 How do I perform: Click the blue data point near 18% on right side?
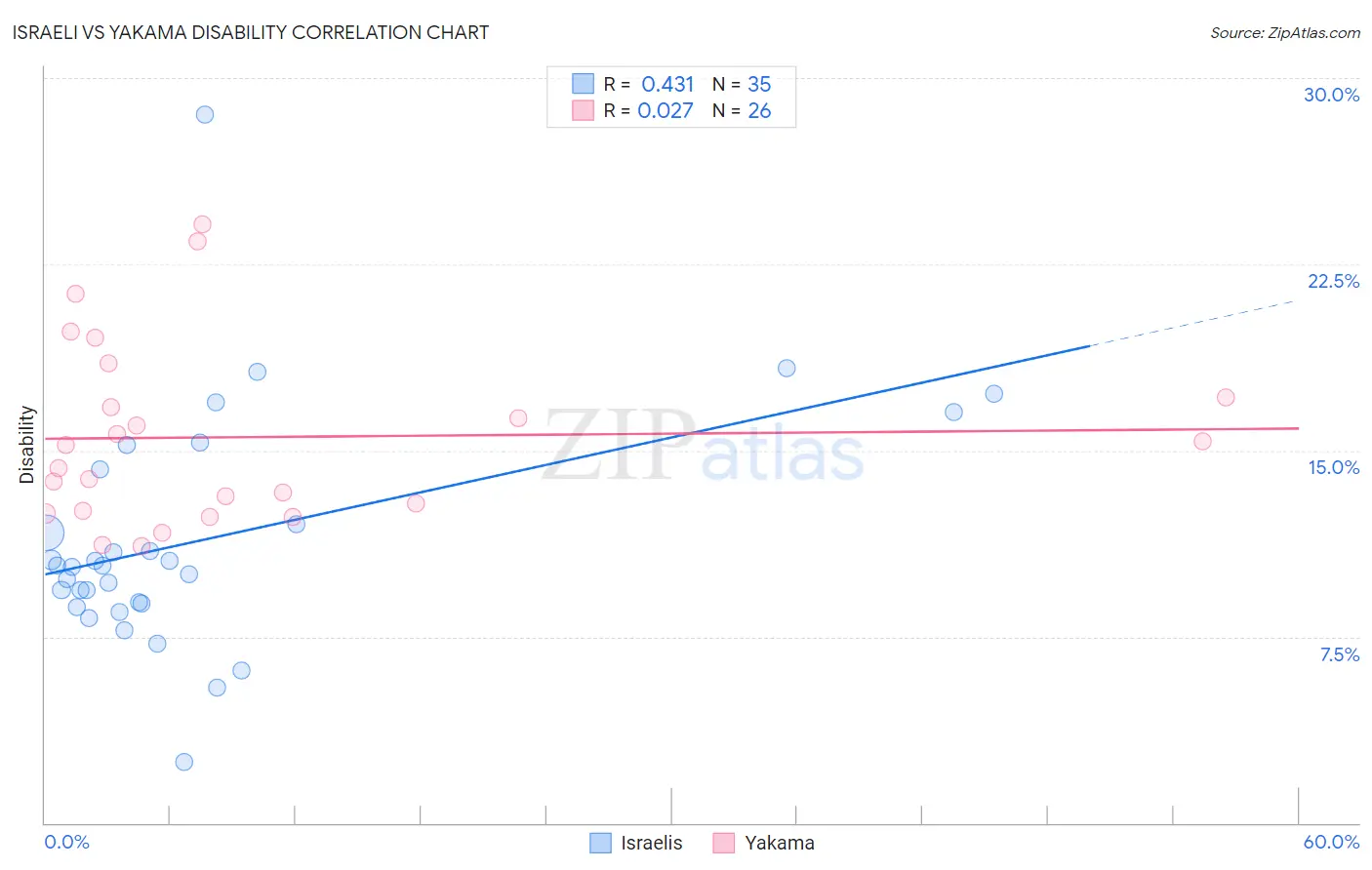tap(787, 368)
